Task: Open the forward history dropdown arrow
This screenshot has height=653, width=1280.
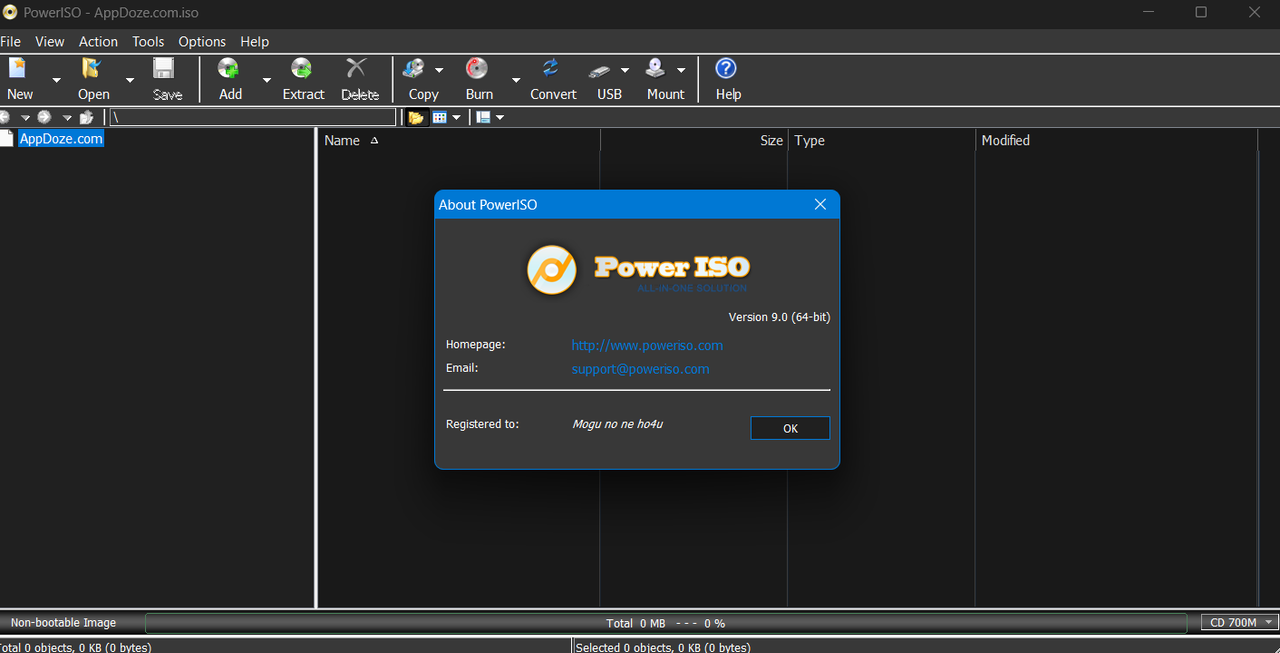Action: coord(67,117)
